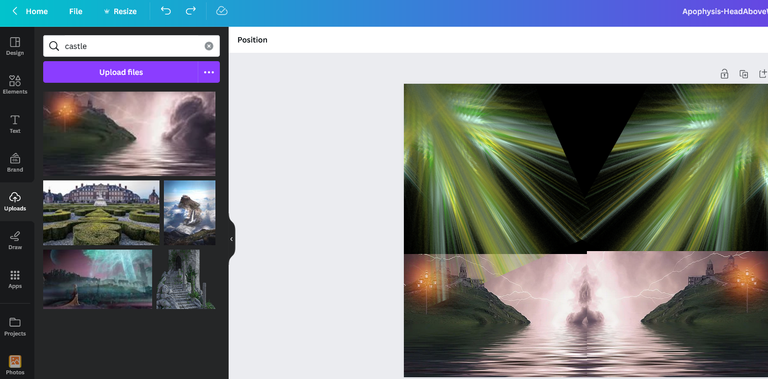This screenshot has width=768, height=379.
Task: Click the Redo arrow
Action: coord(191,11)
